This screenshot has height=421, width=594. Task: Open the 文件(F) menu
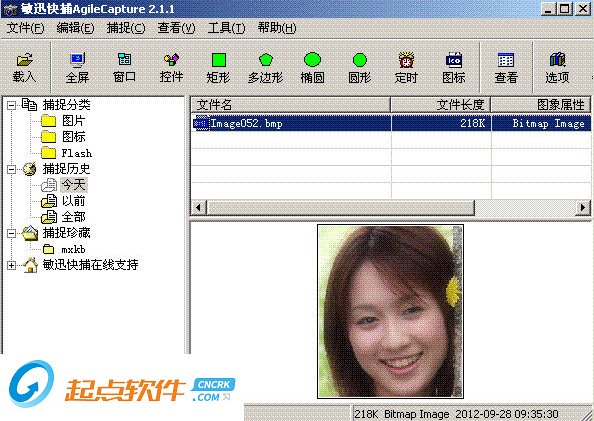[x=25, y=28]
